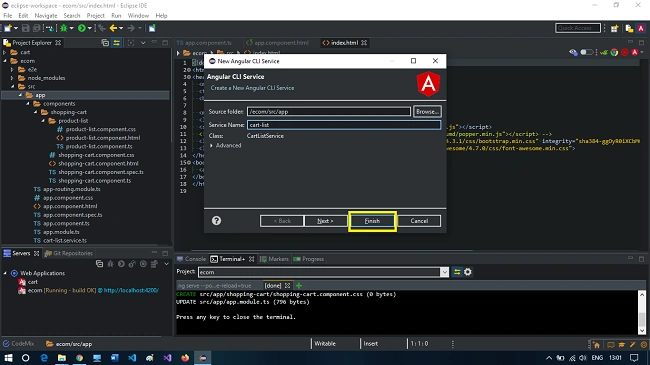Switch to the Markers tab

274,259
